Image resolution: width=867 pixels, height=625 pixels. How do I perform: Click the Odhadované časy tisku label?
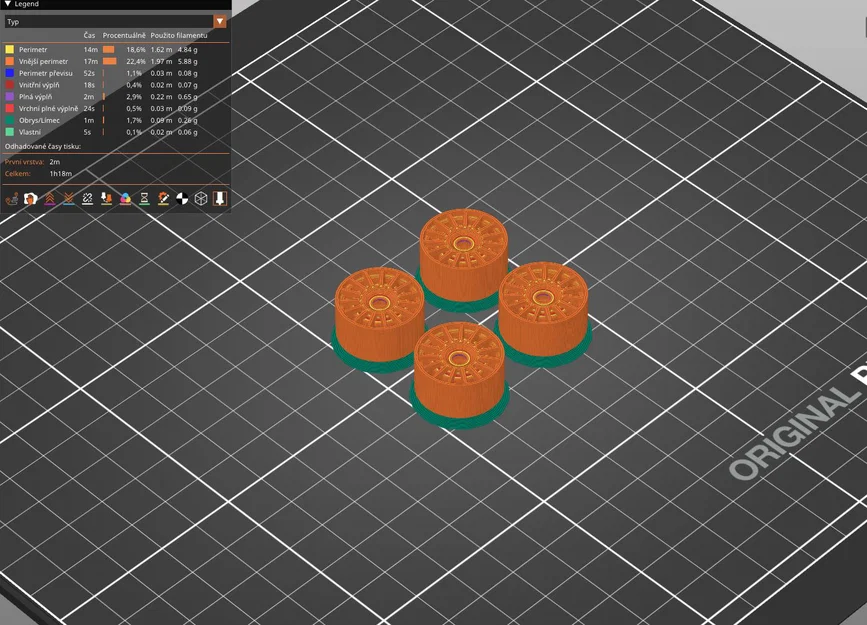click(x=43, y=147)
